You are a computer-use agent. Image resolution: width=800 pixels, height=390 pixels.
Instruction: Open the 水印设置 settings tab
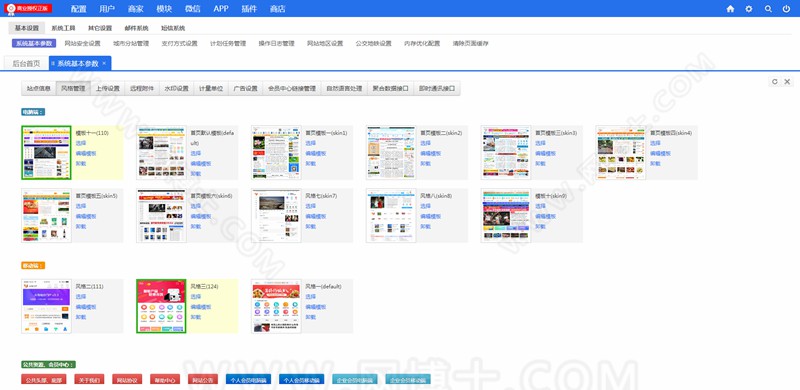(x=177, y=88)
